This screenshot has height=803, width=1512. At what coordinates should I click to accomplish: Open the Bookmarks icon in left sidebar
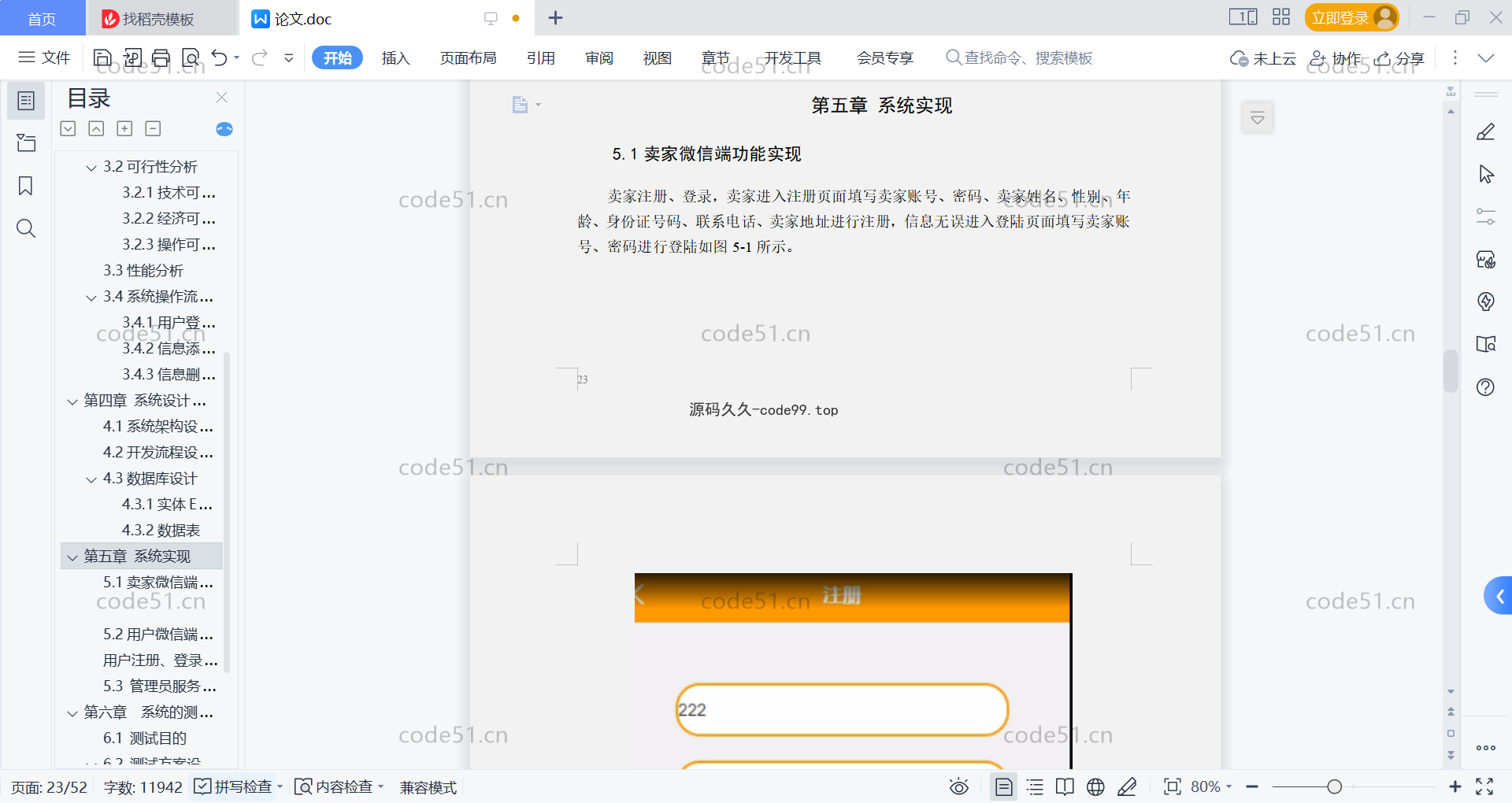[26, 186]
